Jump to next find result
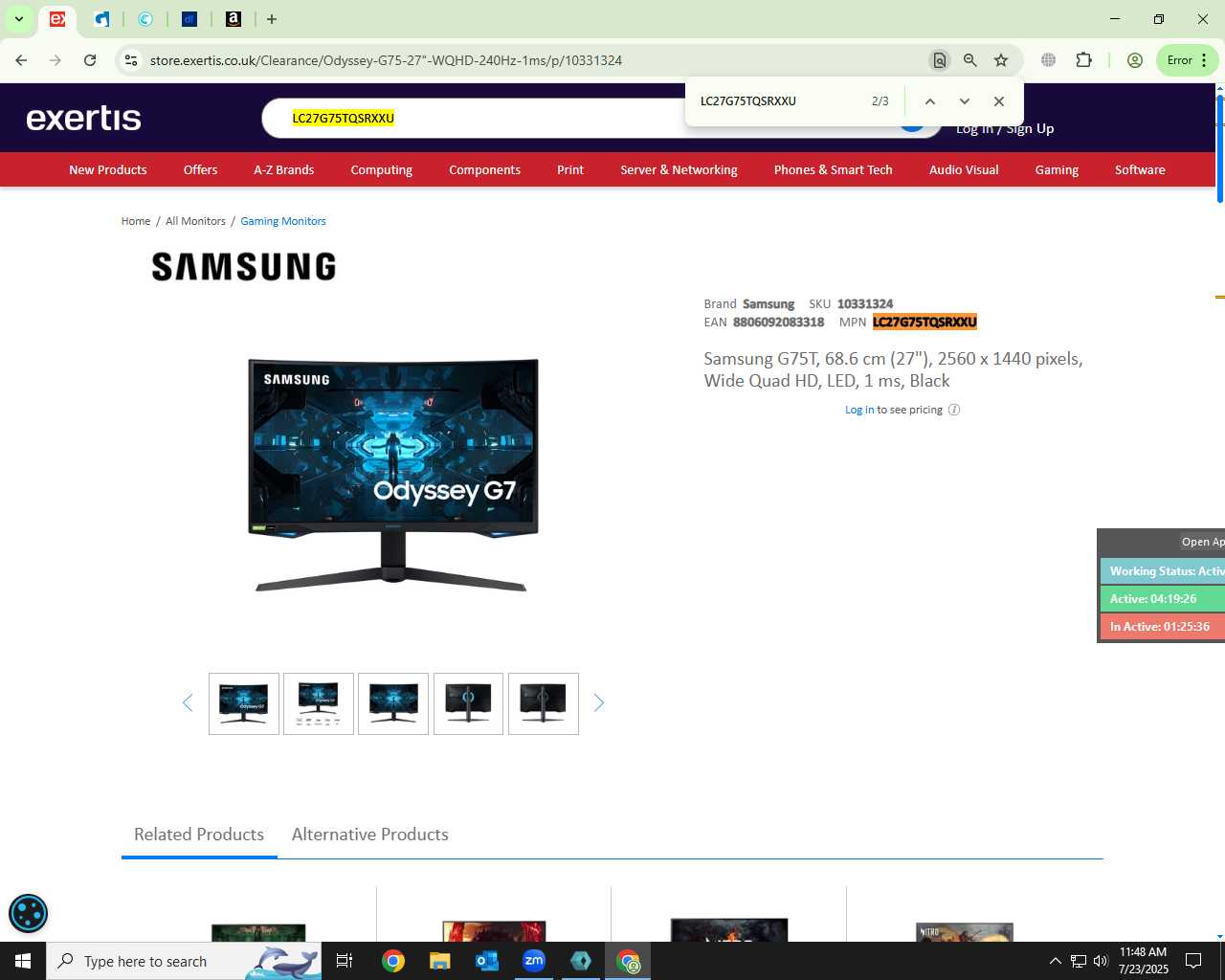The image size is (1225, 980). (965, 101)
